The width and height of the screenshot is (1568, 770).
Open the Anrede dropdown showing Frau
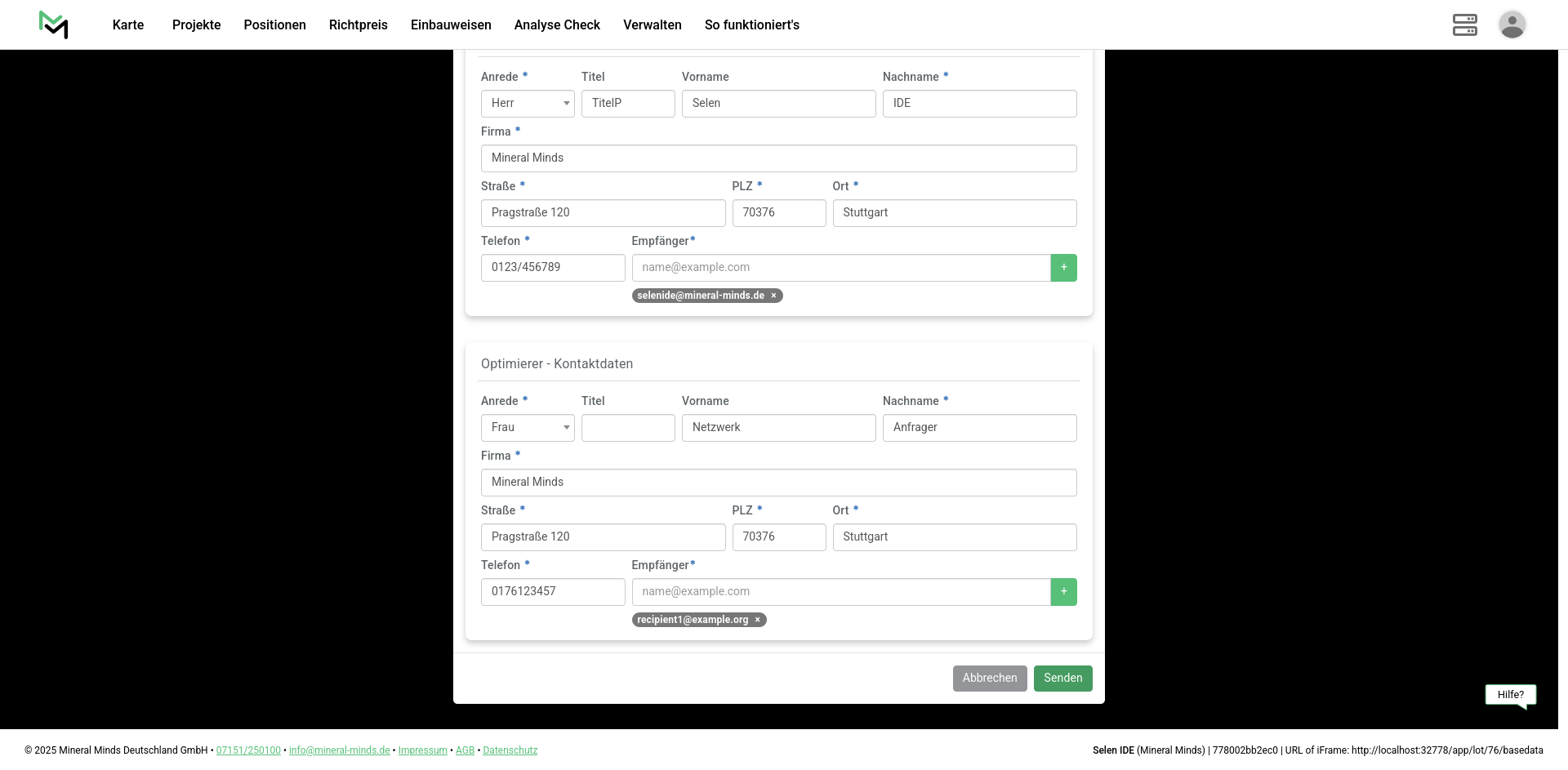(x=528, y=428)
